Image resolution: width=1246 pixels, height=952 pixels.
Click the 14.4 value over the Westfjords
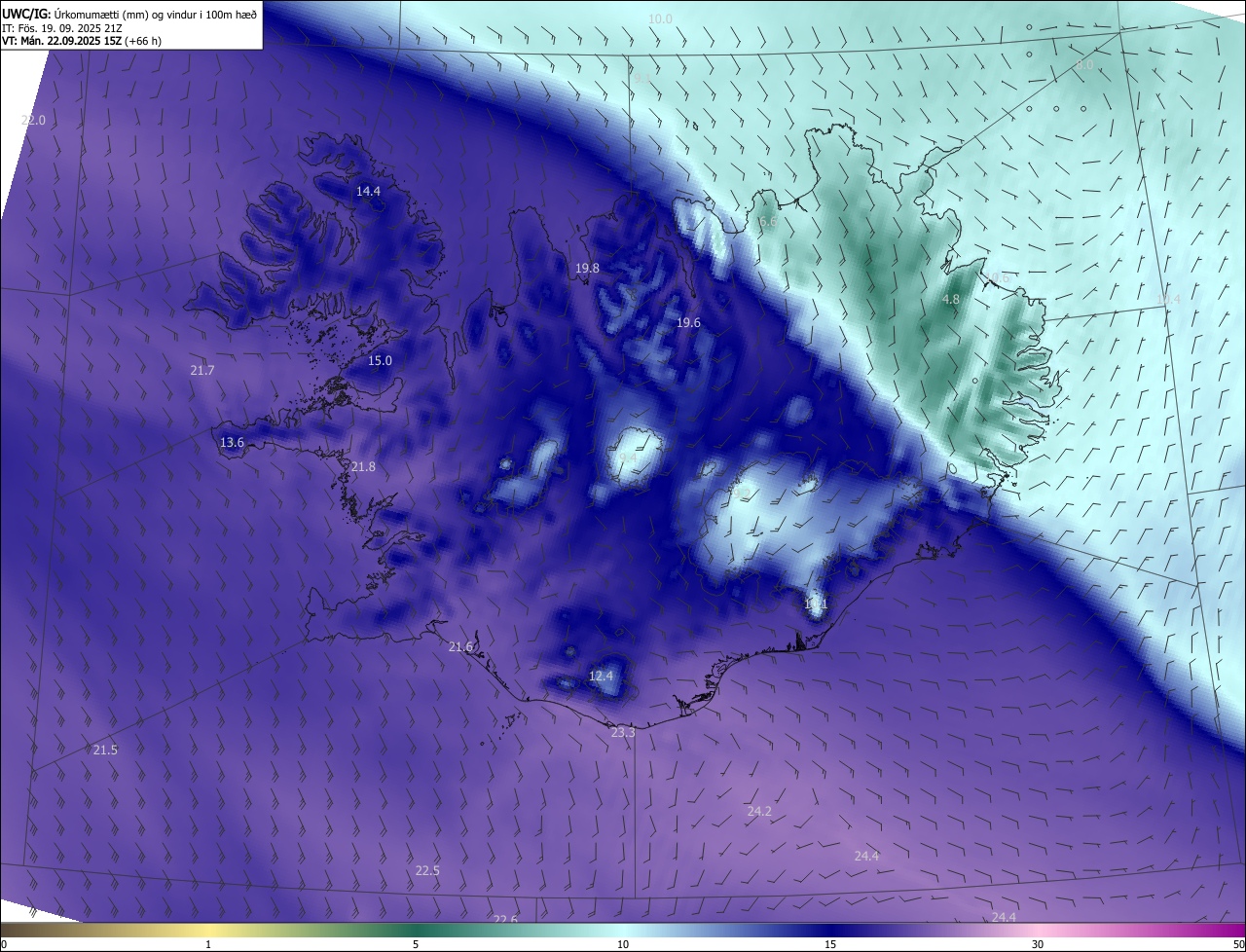click(368, 192)
